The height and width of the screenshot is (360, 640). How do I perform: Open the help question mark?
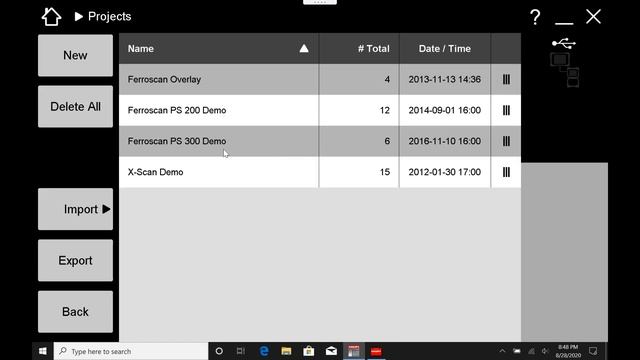pos(535,17)
